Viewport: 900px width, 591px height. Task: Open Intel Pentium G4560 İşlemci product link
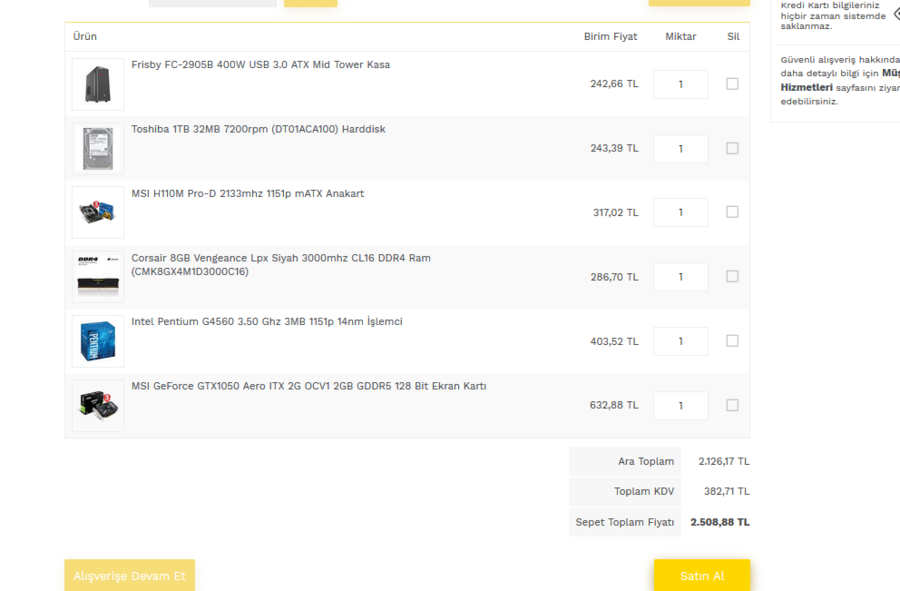point(267,321)
